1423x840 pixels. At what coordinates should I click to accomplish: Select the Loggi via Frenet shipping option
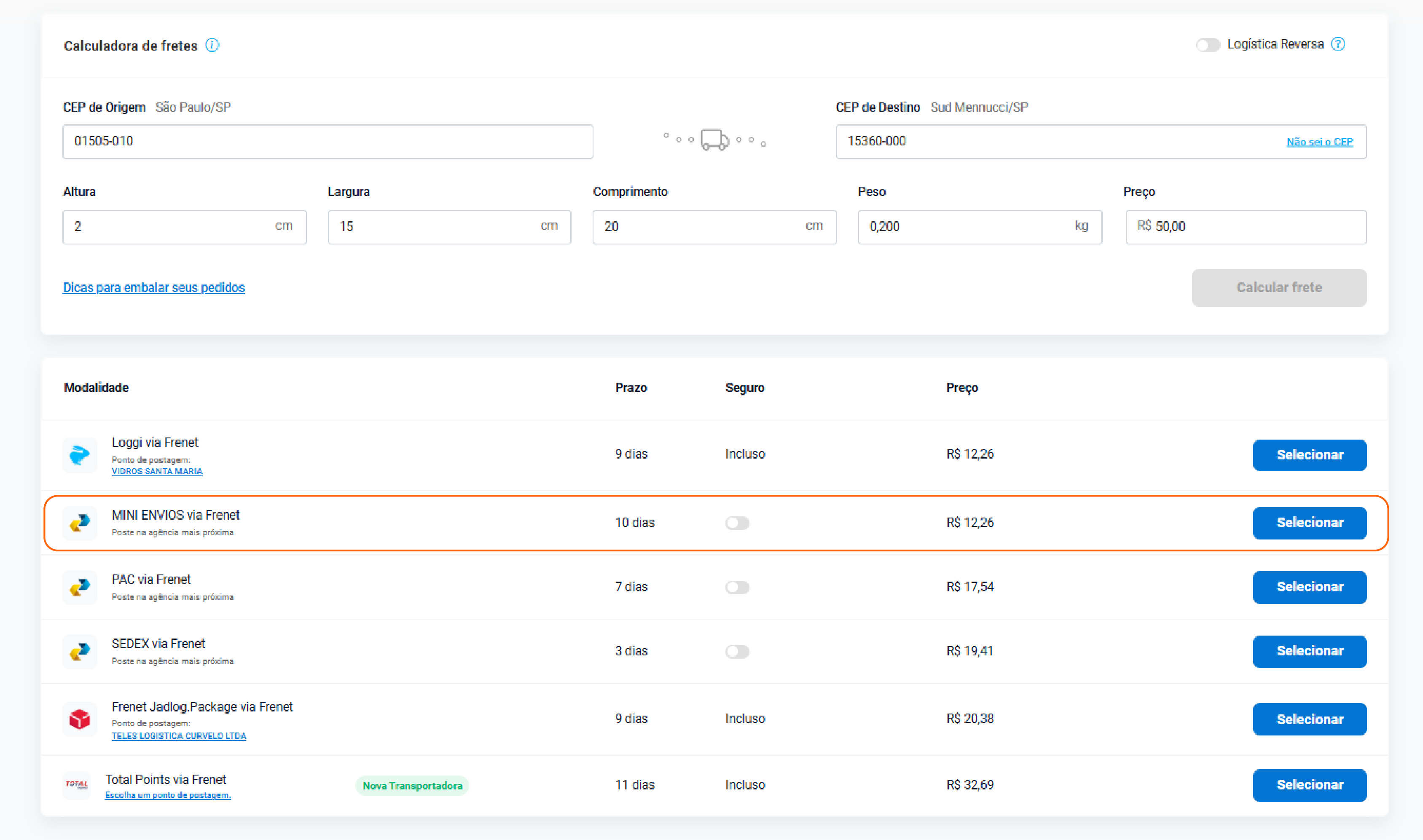[x=1309, y=455]
